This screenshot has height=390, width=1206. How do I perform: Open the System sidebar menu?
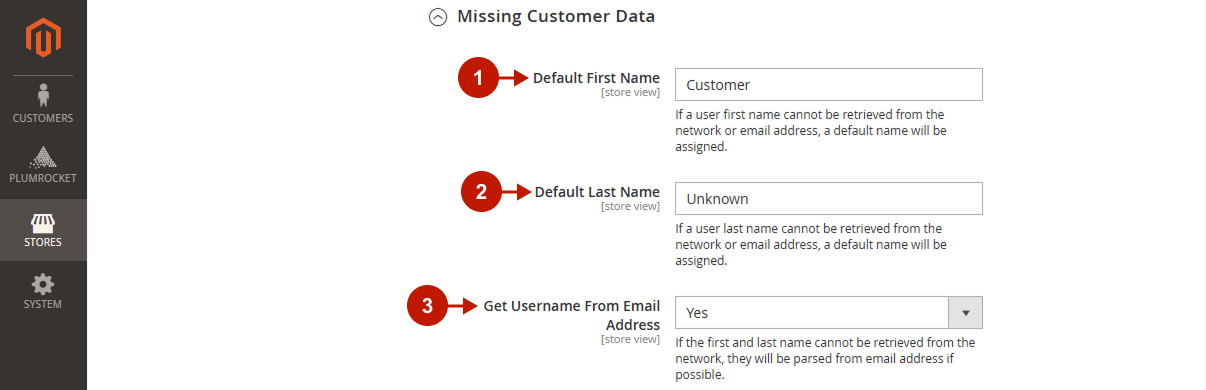point(43,291)
